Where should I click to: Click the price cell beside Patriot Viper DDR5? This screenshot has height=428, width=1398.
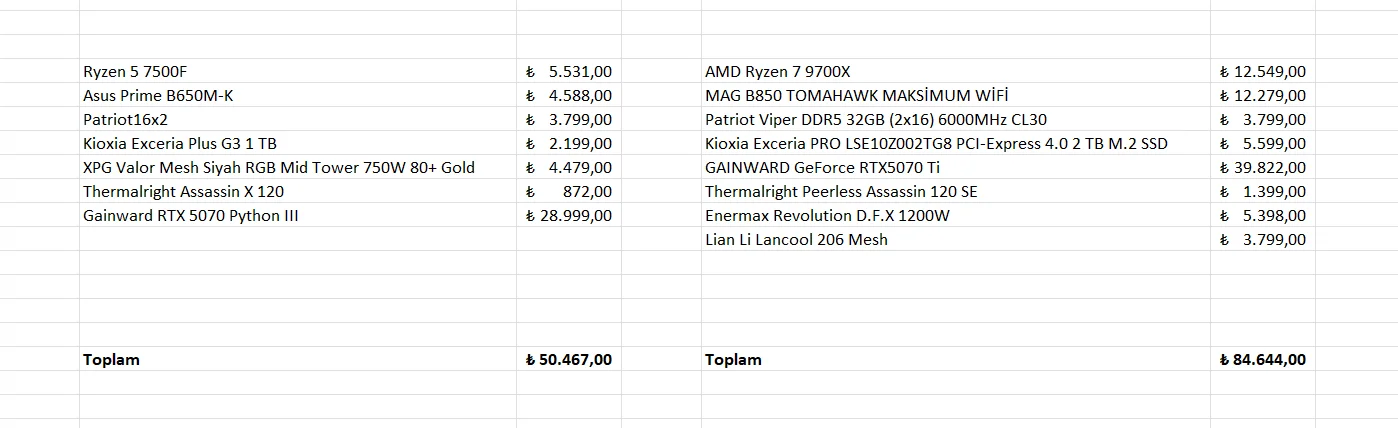coord(1263,119)
